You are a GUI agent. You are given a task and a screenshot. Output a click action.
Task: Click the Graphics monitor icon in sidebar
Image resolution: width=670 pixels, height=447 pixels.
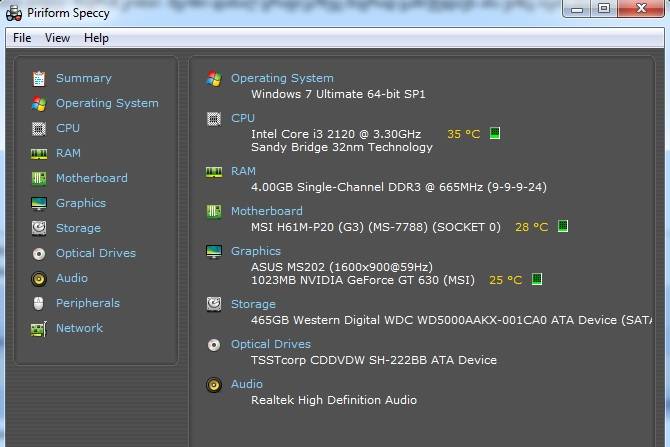(x=39, y=203)
